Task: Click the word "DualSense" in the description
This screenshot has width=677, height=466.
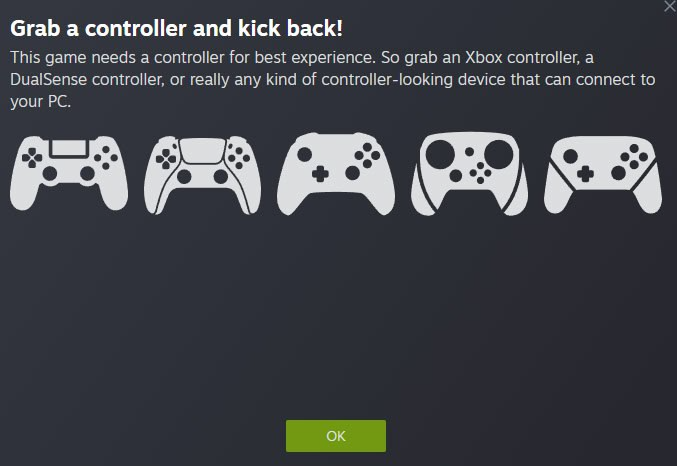Action: coord(48,79)
